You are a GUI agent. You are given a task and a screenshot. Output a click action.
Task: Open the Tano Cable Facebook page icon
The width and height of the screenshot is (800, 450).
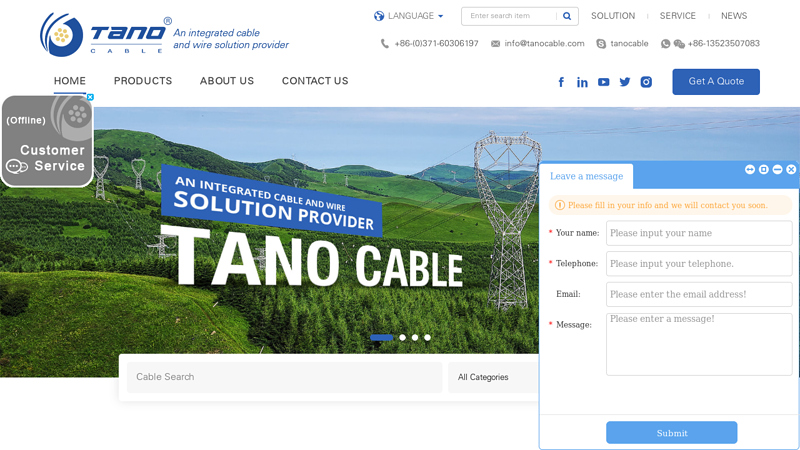click(x=561, y=82)
